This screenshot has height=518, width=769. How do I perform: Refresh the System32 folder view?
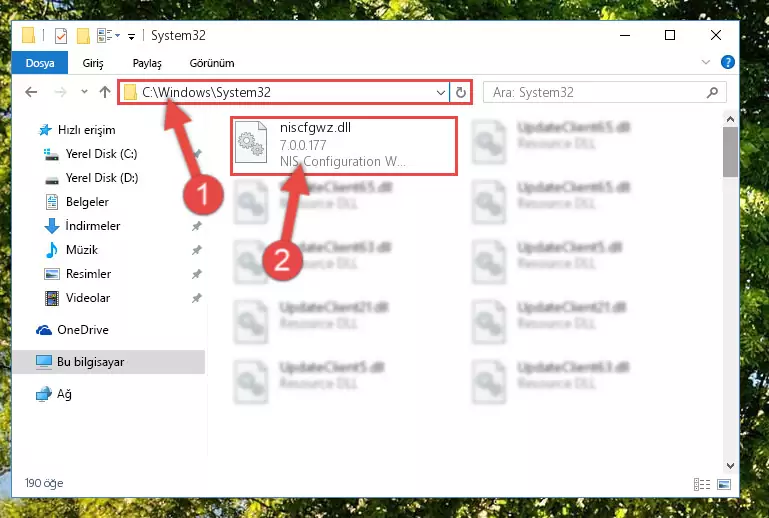(461, 92)
